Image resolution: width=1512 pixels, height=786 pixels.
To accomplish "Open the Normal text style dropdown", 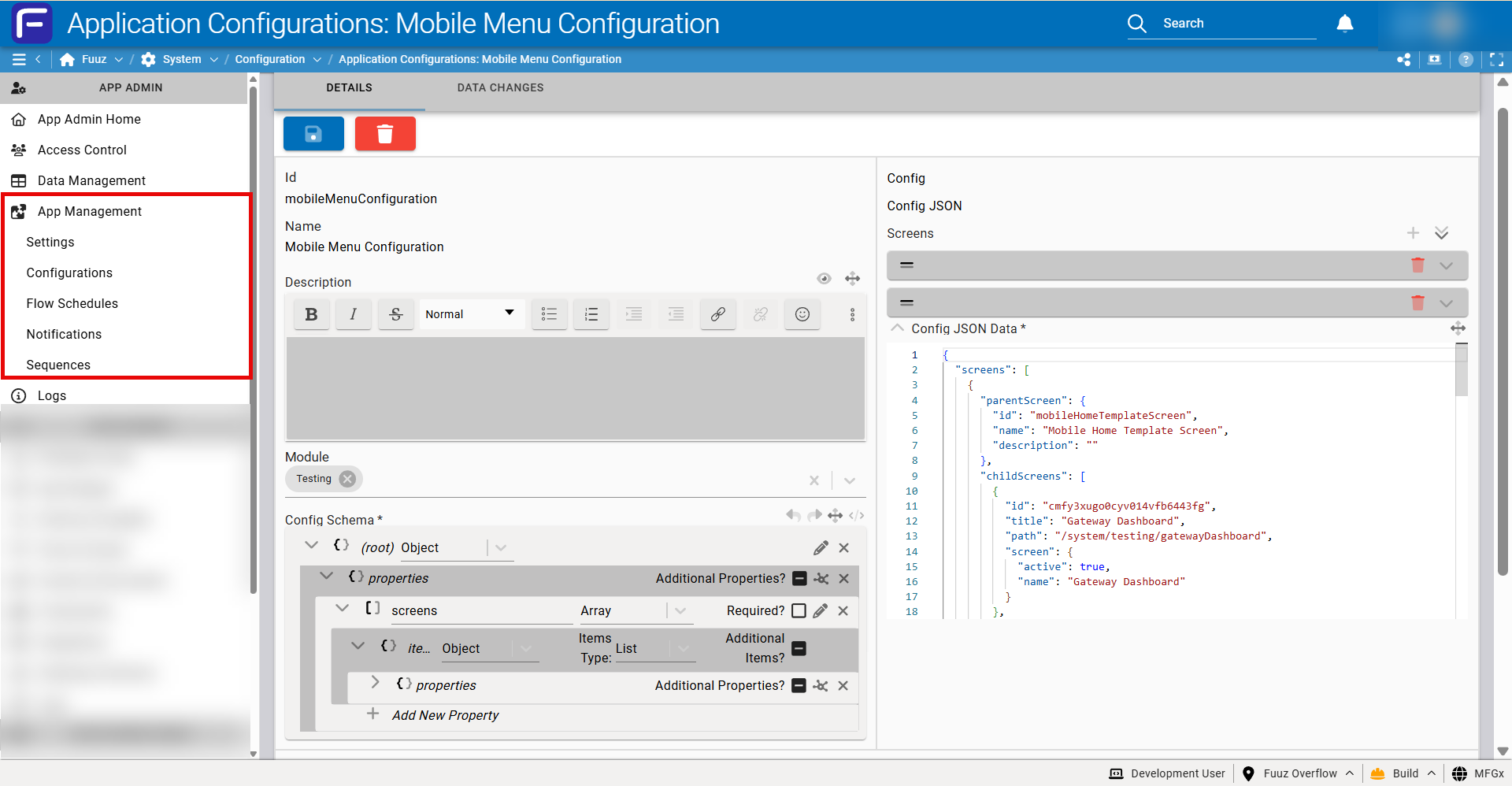I will [x=469, y=314].
